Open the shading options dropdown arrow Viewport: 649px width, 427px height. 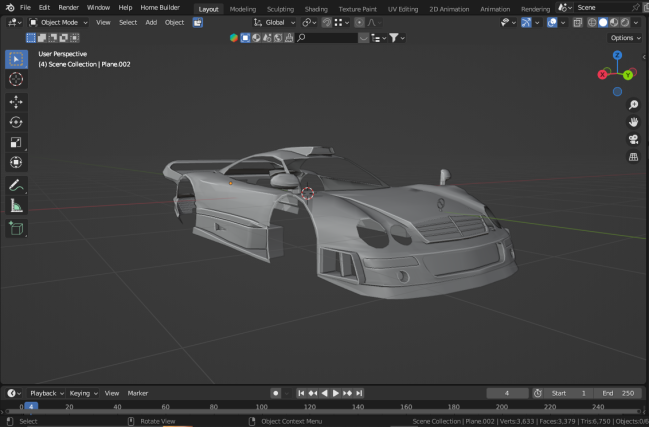pos(636,22)
